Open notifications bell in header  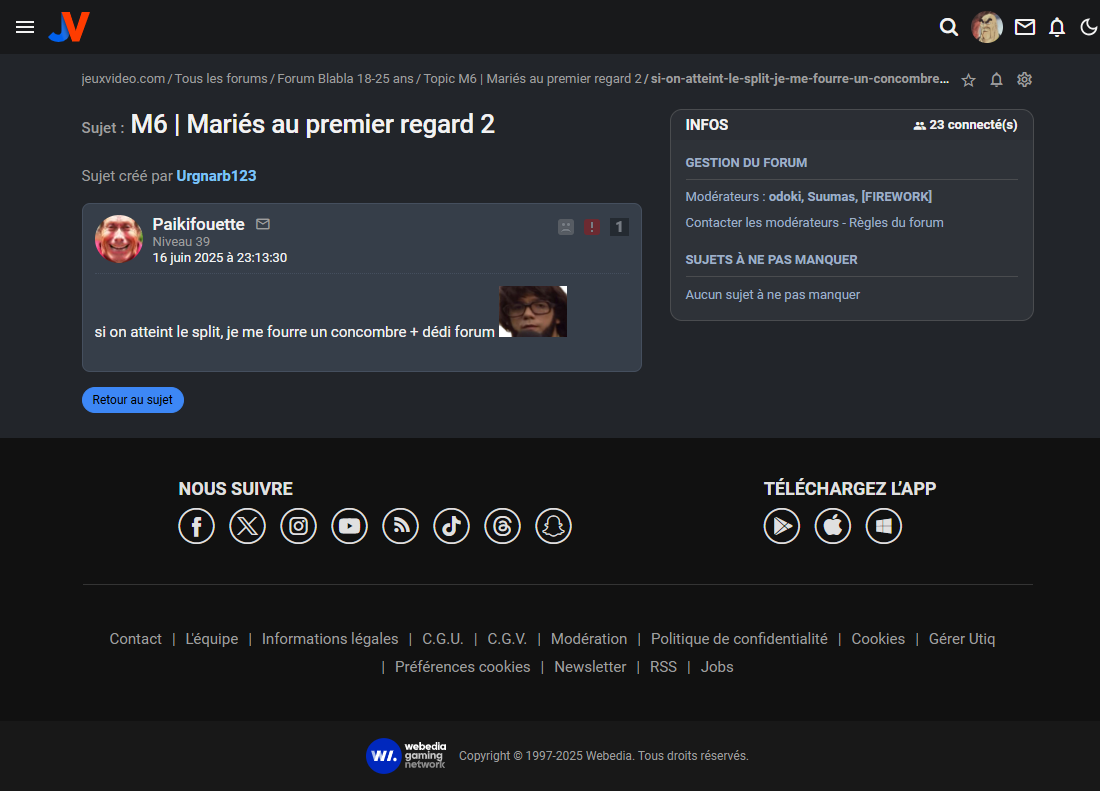tap(1057, 27)
